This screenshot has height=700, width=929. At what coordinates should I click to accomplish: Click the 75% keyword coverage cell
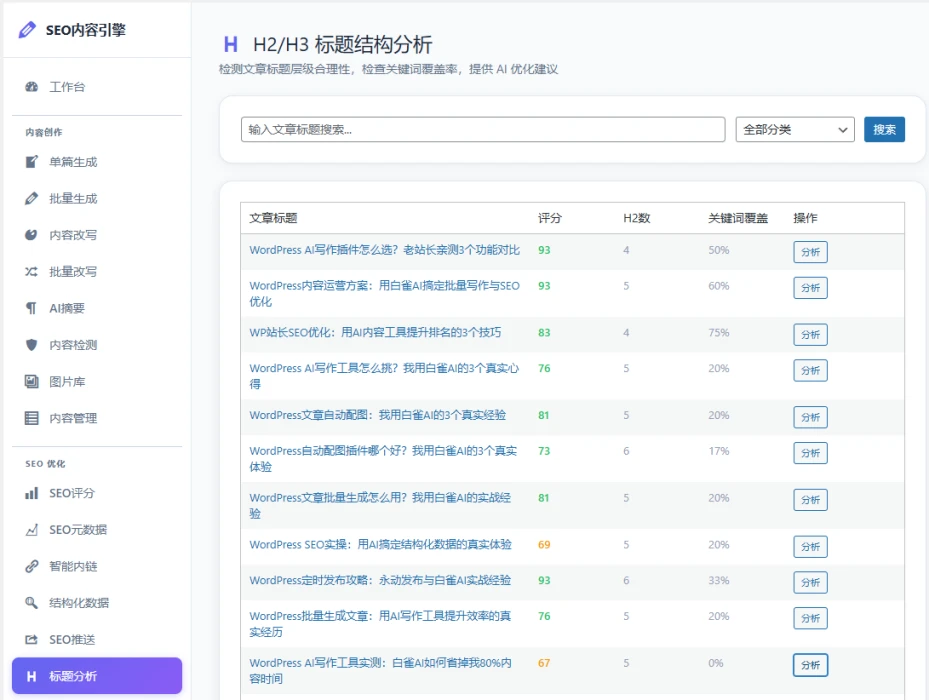[719, 333]
